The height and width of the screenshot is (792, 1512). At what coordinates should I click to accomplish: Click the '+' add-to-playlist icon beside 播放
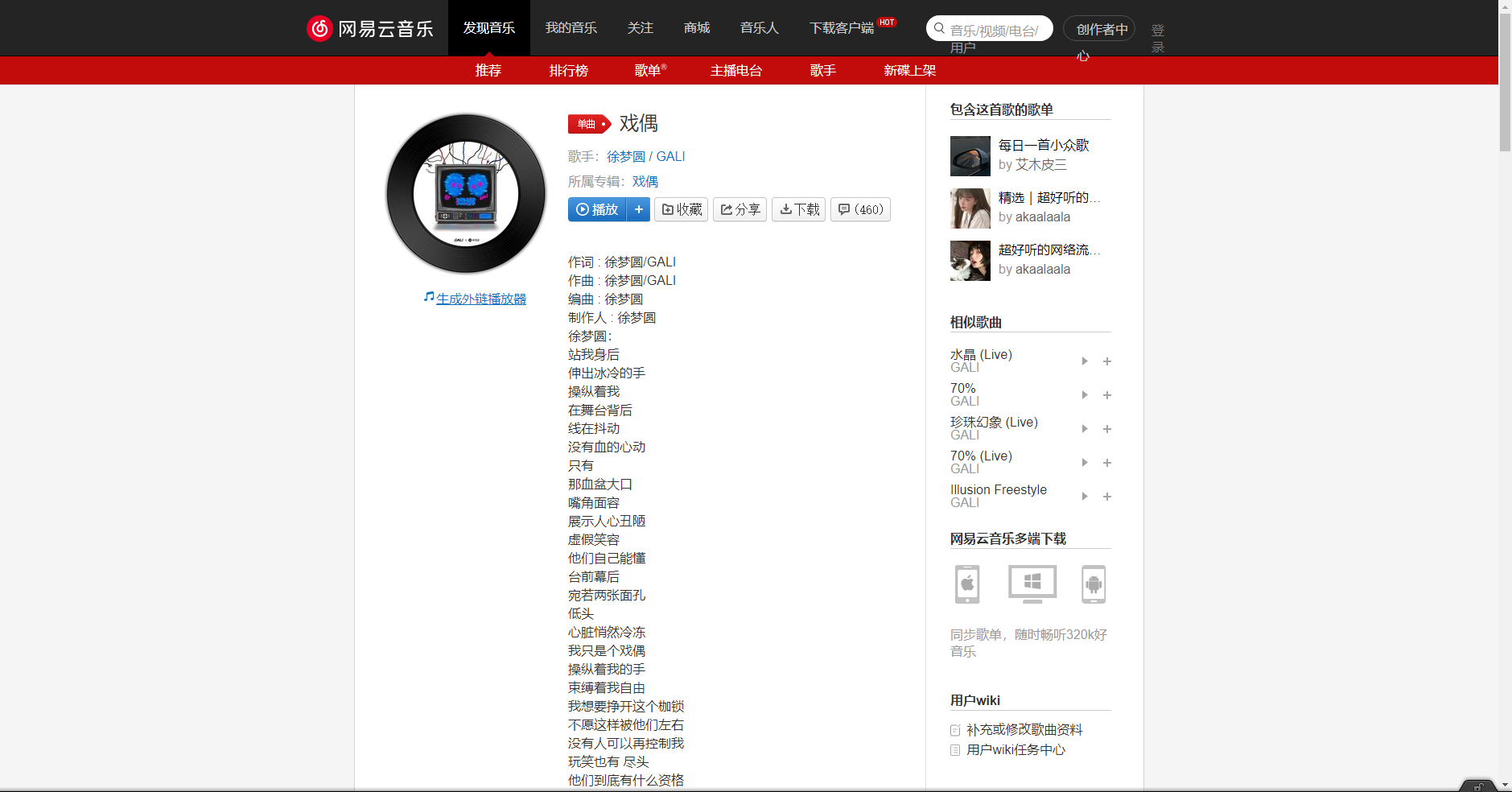point(639,209)
